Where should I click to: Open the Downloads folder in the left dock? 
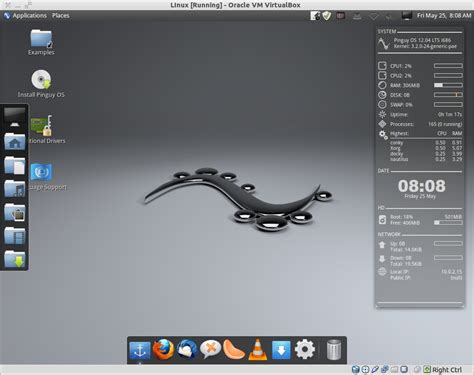click(x=14, y=259)
